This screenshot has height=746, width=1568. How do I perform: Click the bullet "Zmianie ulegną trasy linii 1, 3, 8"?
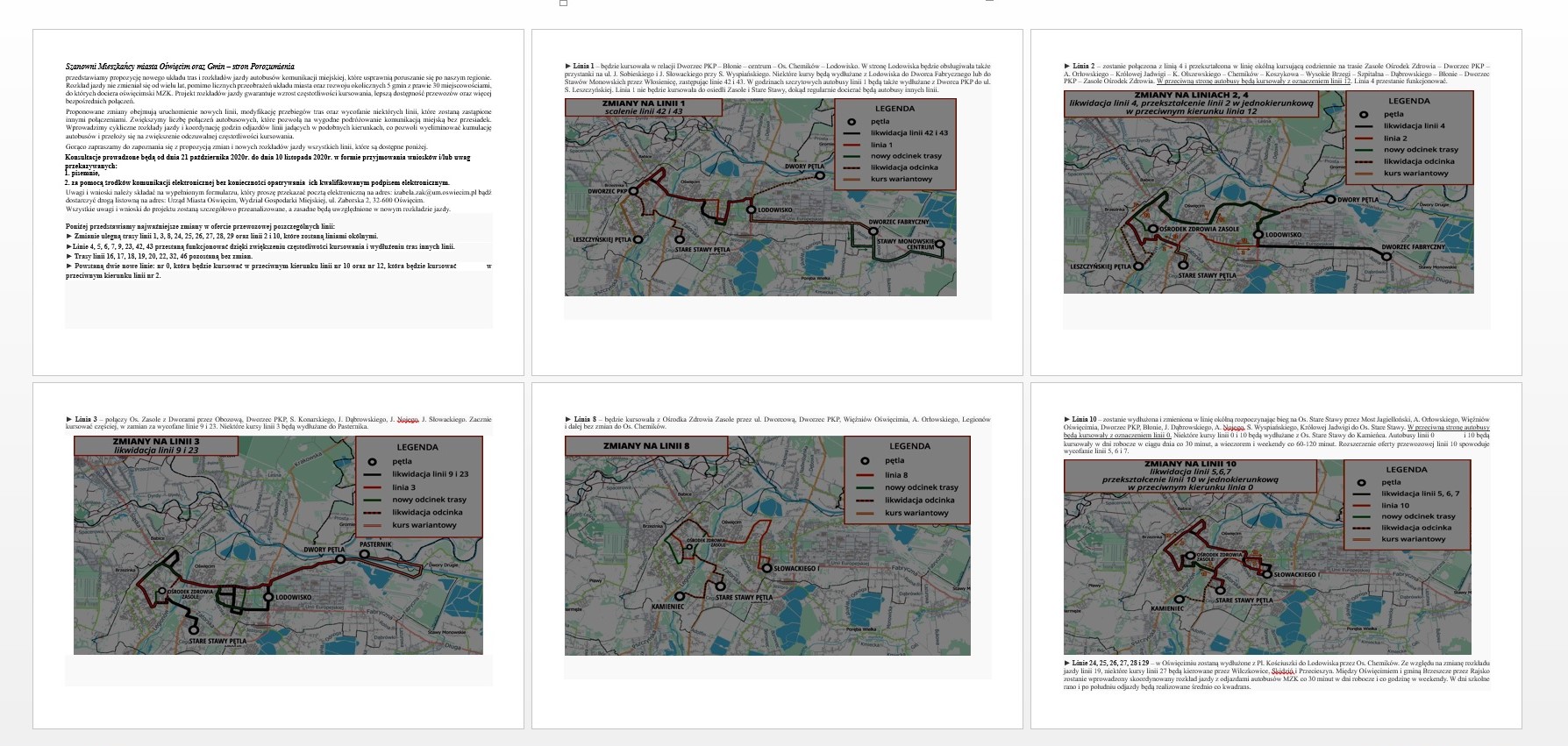click(222, 236)
